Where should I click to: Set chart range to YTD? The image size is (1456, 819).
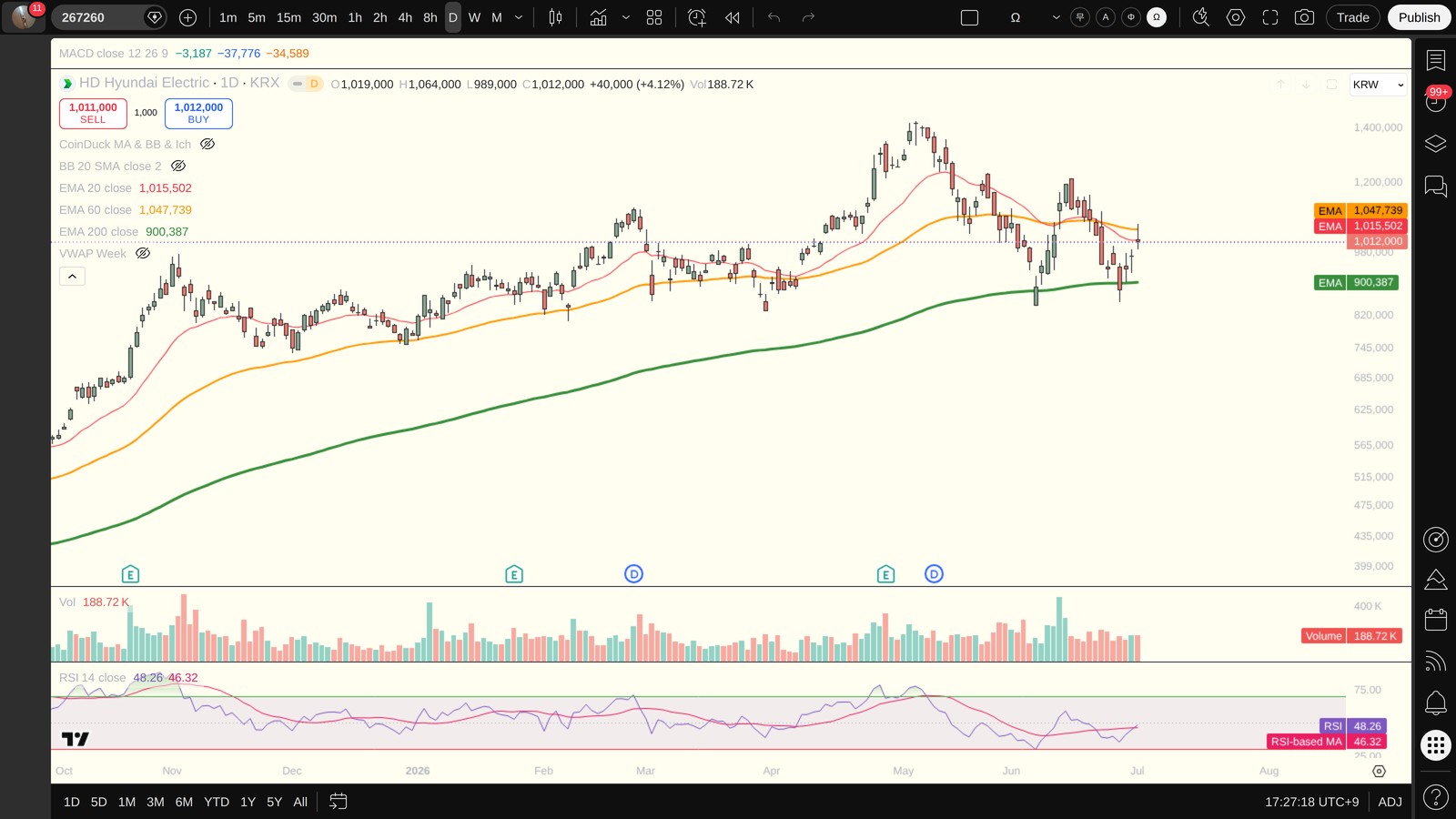(x=217, y=802)
